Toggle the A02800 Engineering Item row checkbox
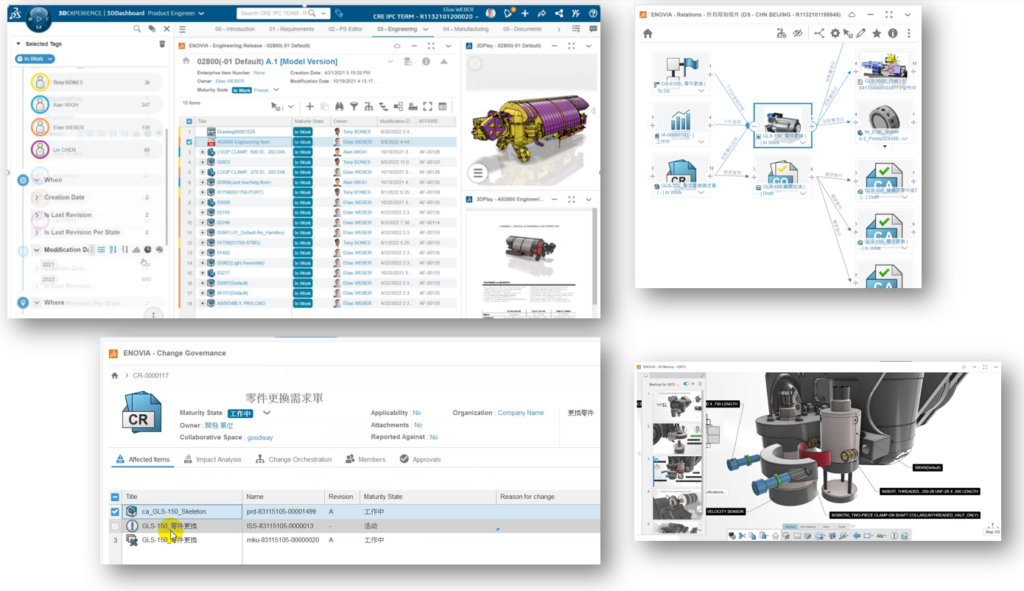 click(189, 143)
